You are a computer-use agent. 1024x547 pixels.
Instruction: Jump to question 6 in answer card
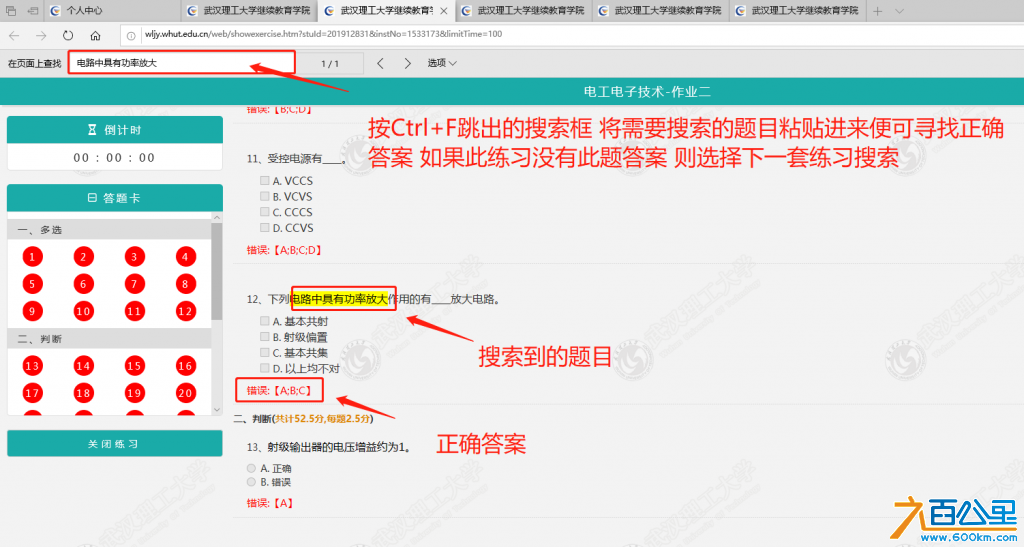click(83, 284)
